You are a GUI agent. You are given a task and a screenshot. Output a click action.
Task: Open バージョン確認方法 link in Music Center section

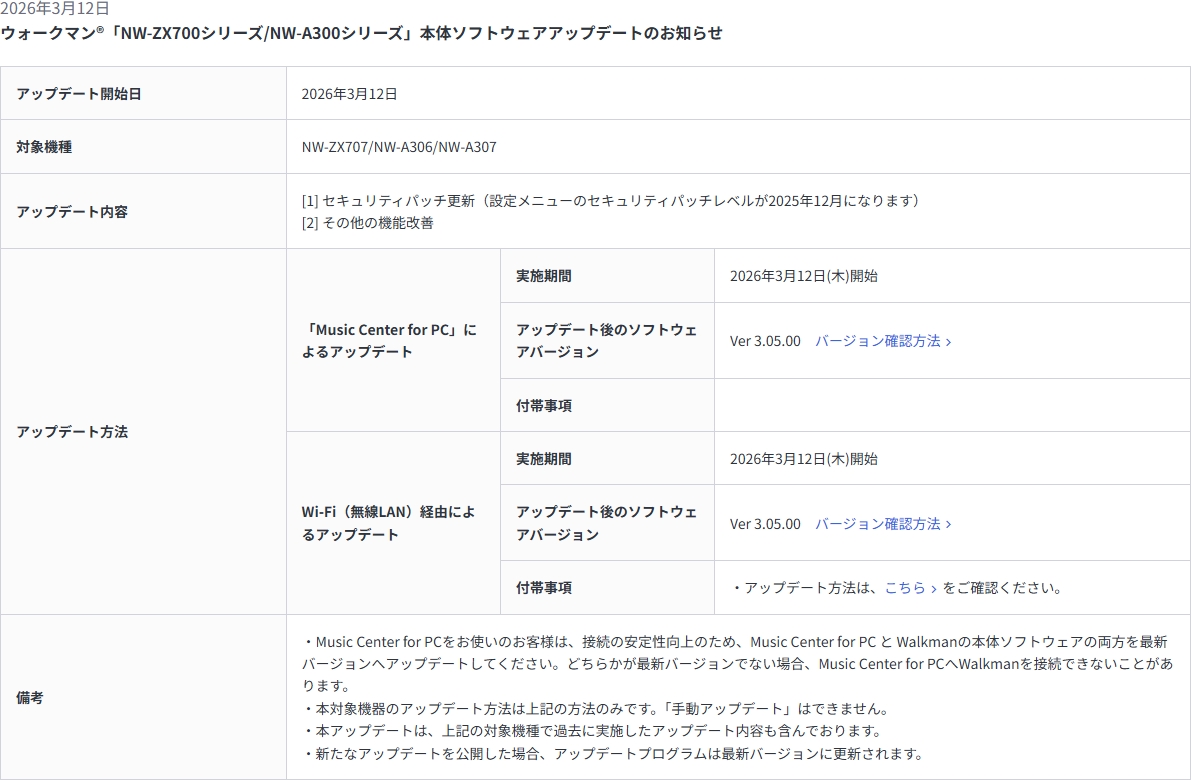[877, 341]
